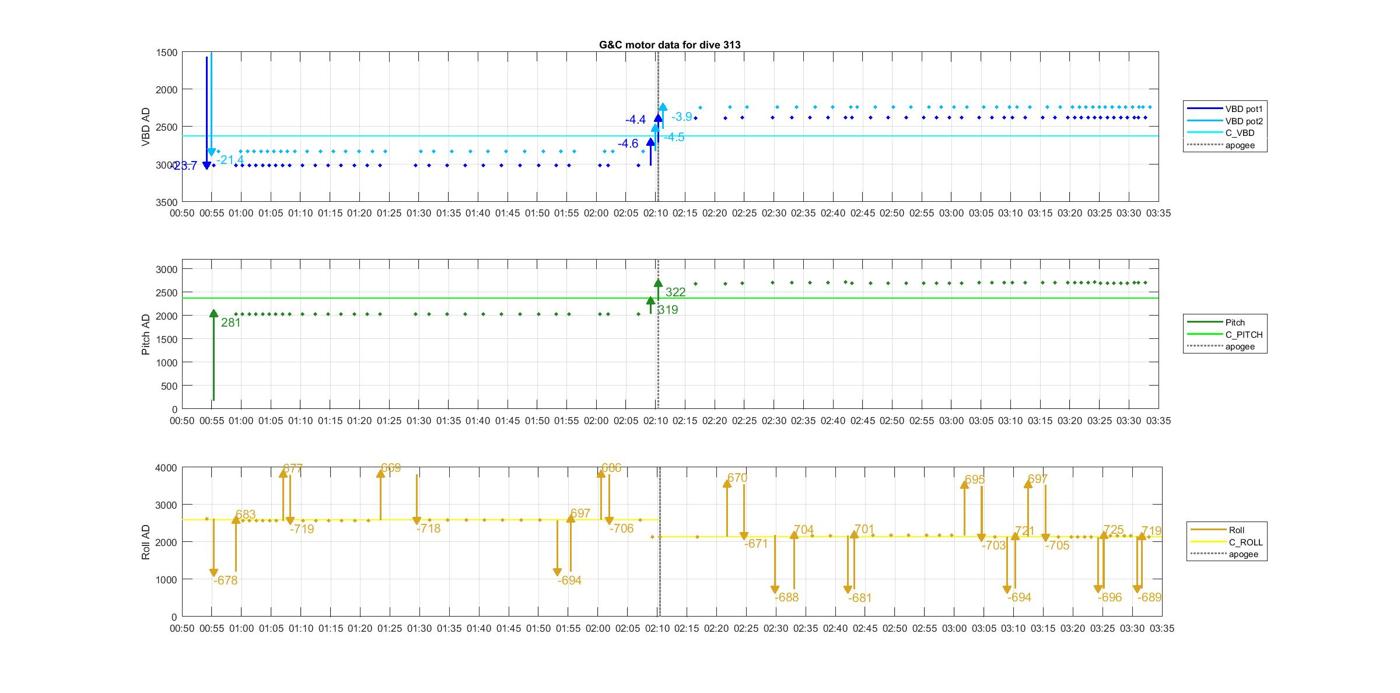Click the '725' roll annotation
Screen dimensions: 1400x693
(1114, 531)
